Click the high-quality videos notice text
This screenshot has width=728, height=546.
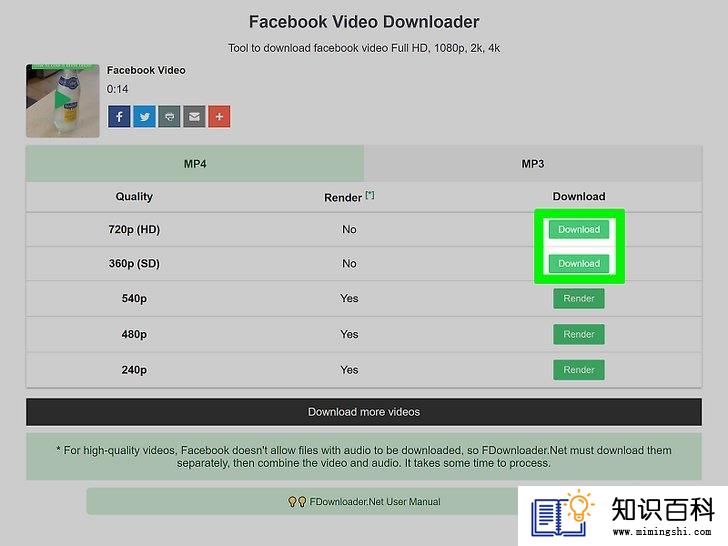(x=364, y=456)
